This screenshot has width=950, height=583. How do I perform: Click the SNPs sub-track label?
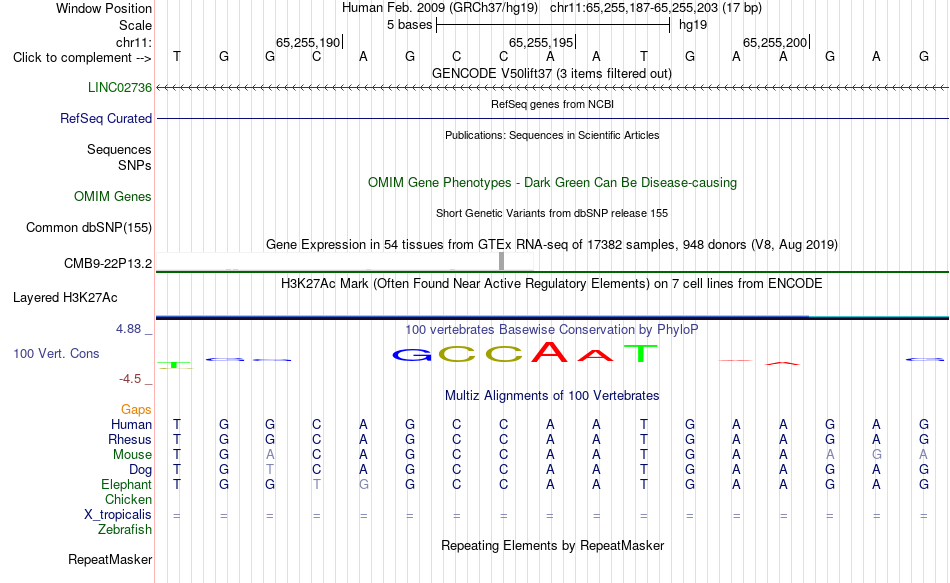pos(135,165)
